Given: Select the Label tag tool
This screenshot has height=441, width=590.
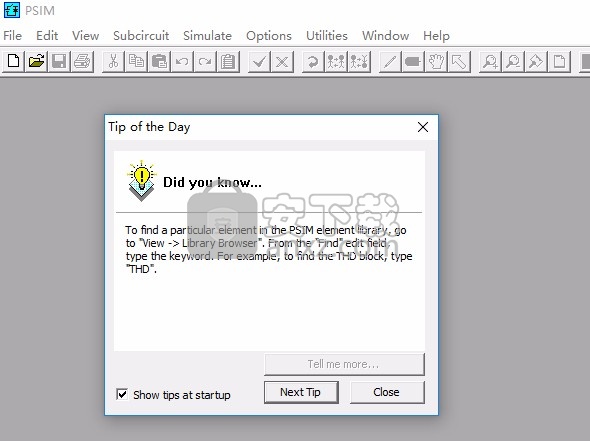Looking at the screenshot, I should 413,61.
